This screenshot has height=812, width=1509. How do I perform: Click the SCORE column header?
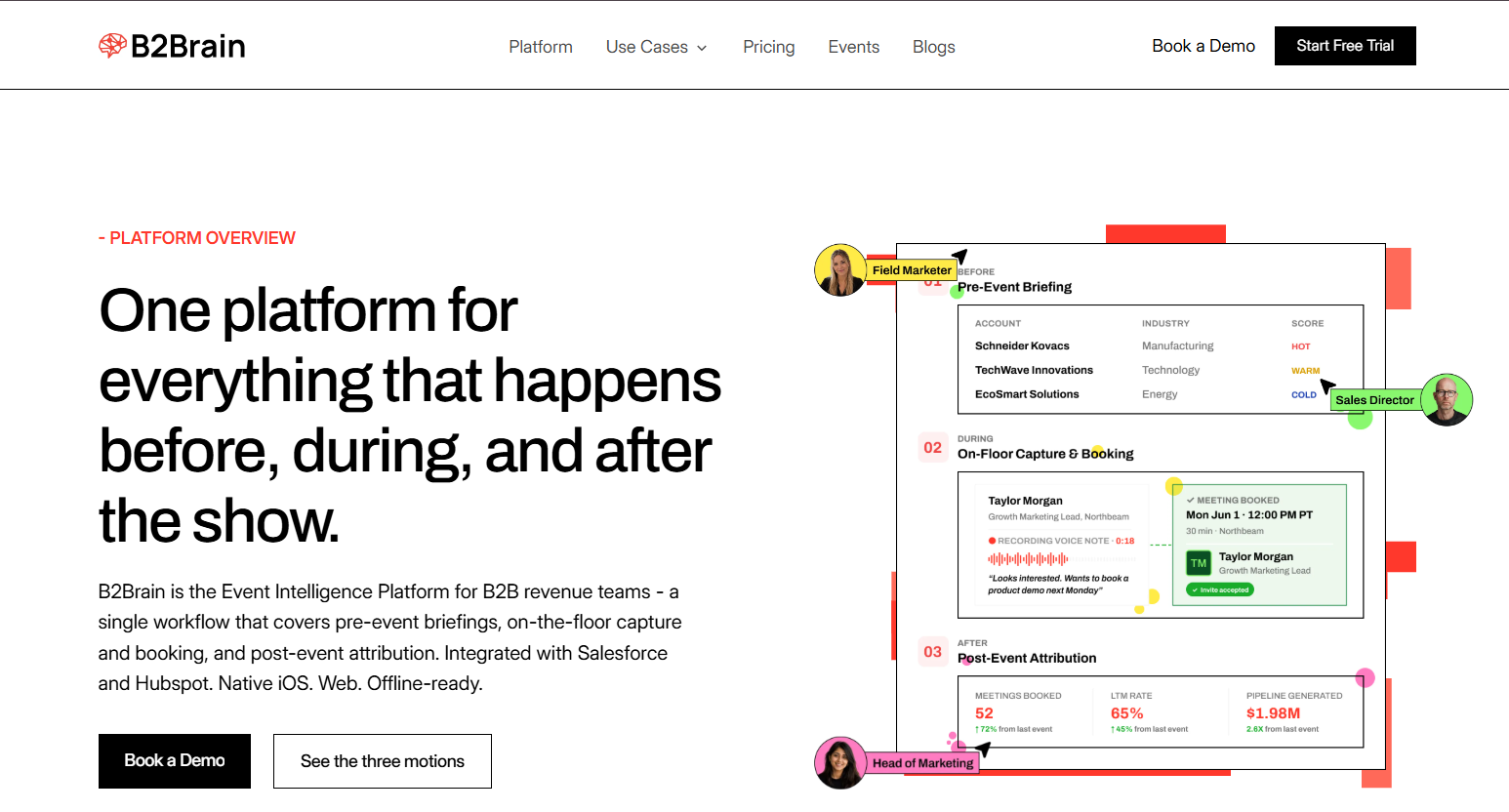(x=1307, y=323)
